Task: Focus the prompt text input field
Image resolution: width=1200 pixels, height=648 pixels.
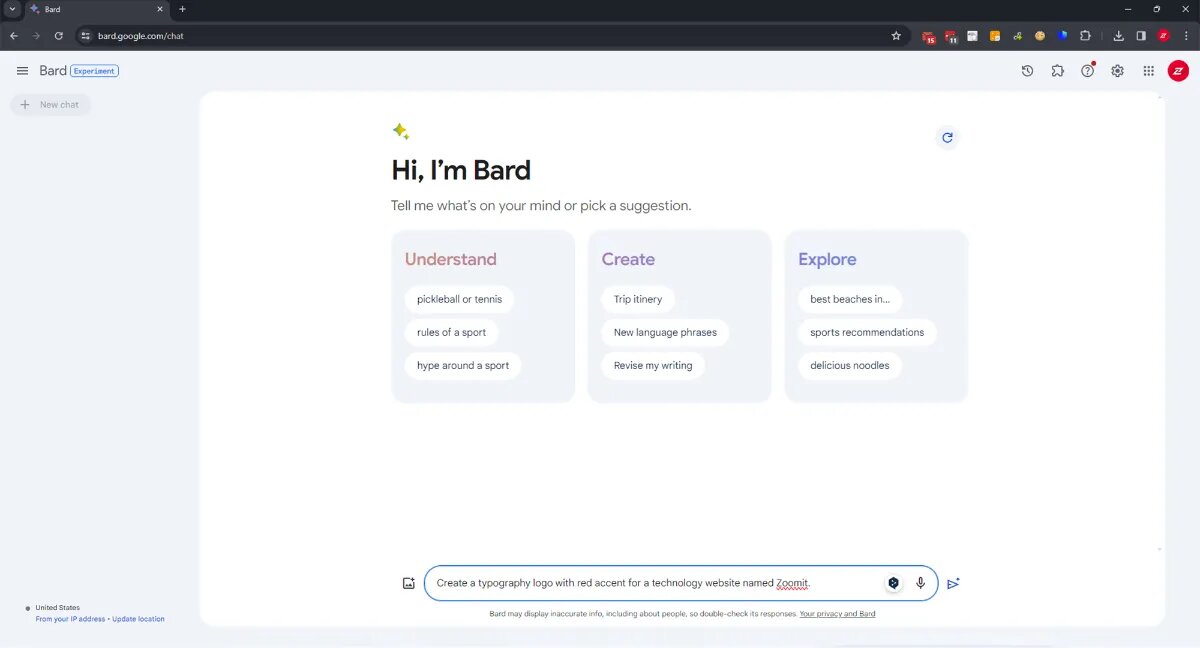Action: 650,583
